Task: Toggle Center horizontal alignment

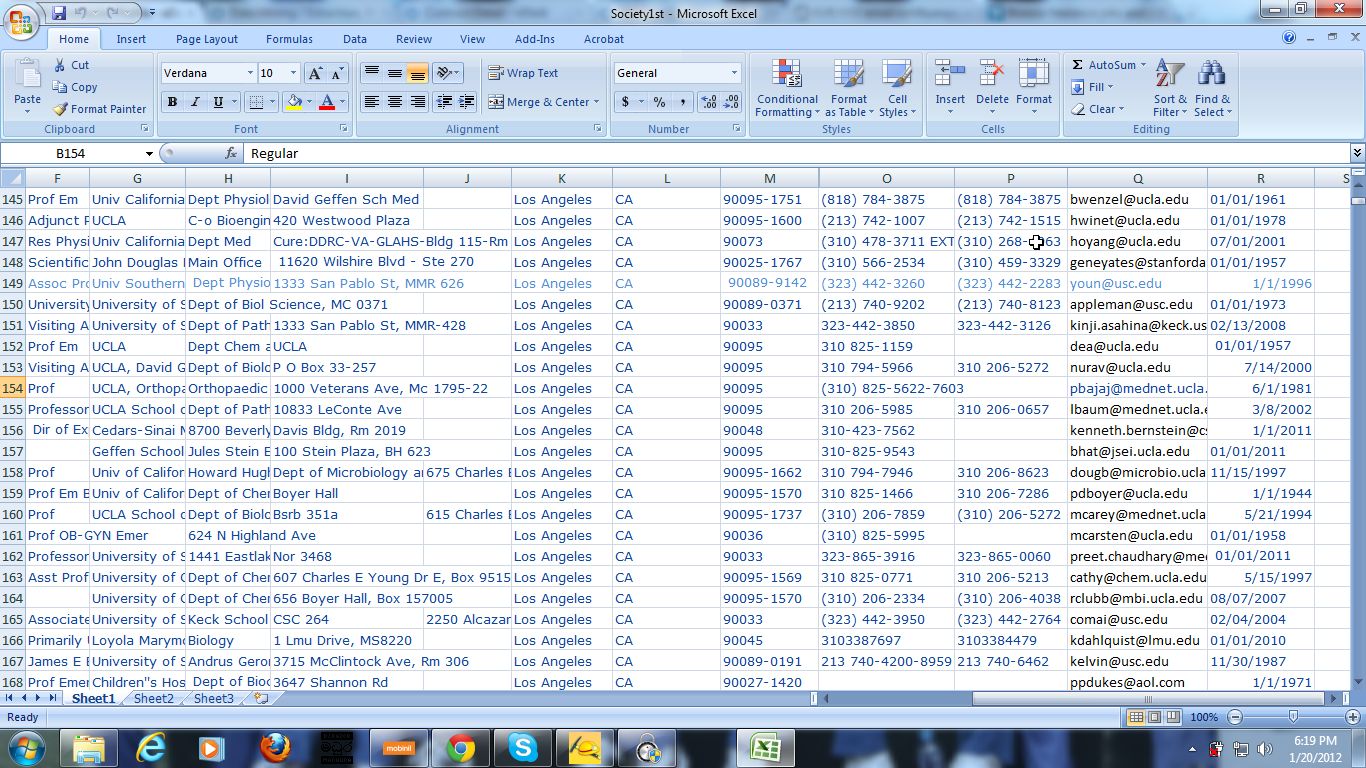Action: [395, 102]
